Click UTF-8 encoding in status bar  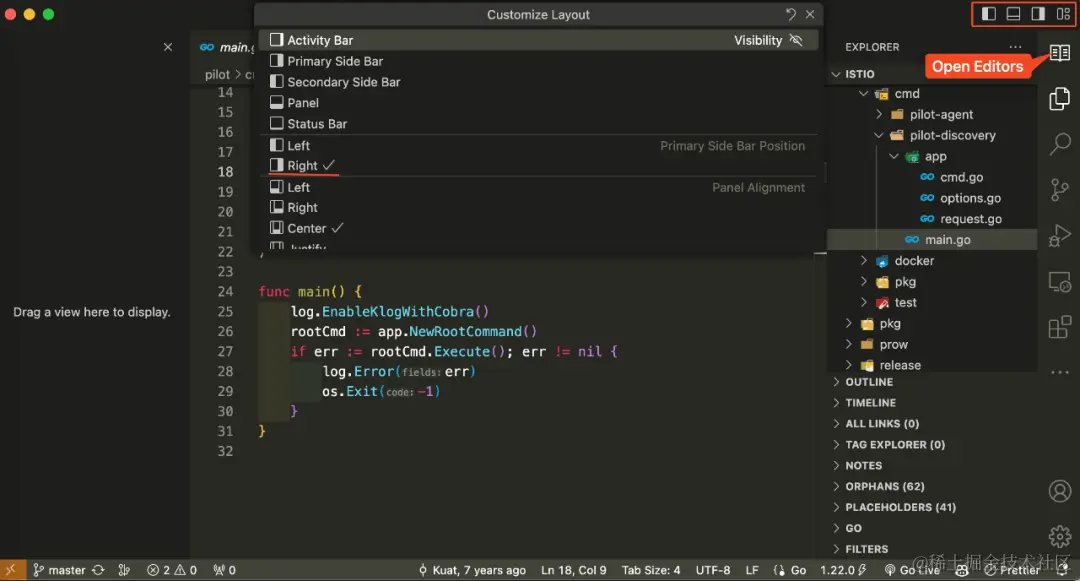pos(713,570)
